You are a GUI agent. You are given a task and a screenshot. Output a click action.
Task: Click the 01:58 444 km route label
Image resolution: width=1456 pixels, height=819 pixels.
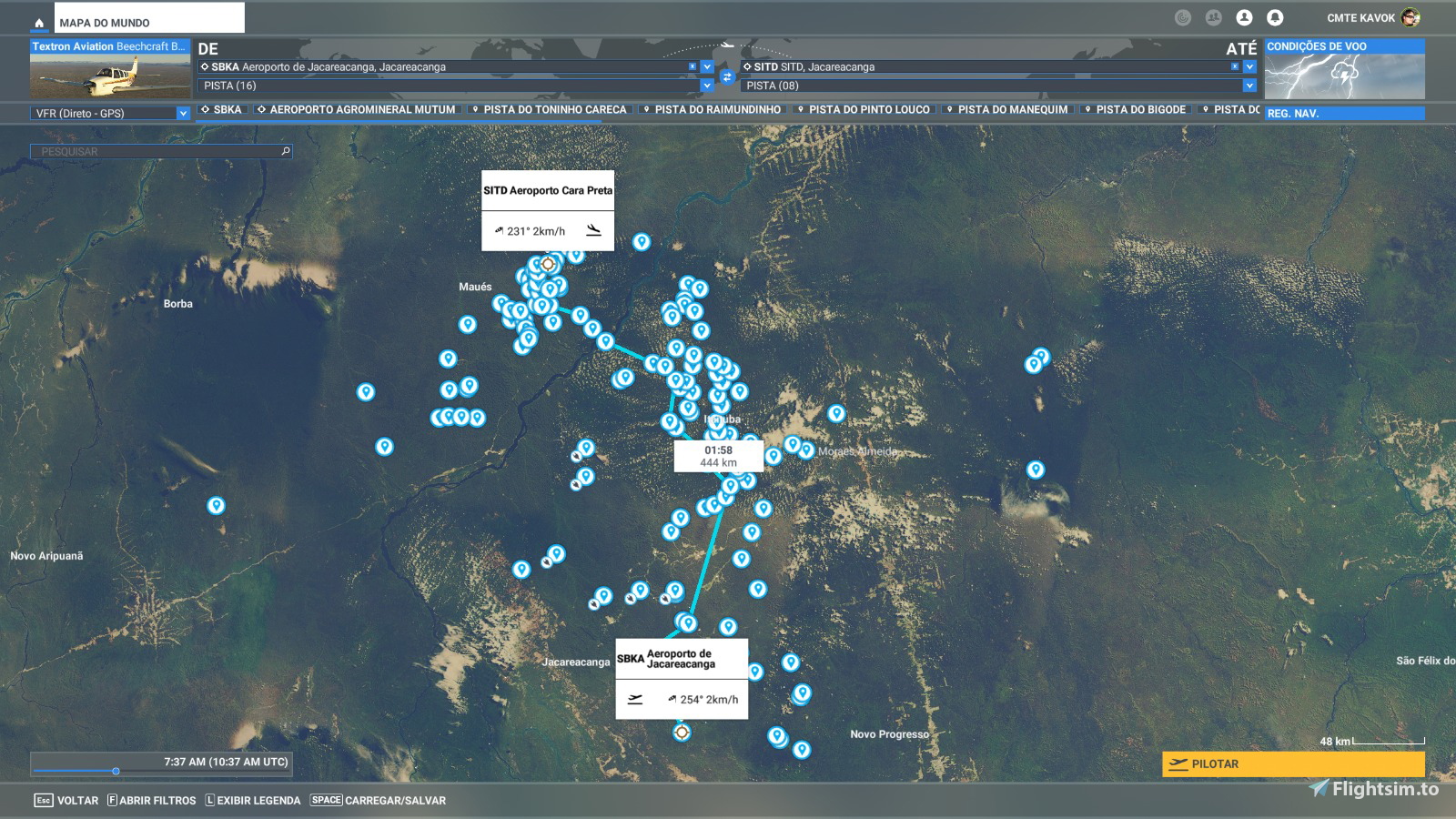click(x=718, y=456)
